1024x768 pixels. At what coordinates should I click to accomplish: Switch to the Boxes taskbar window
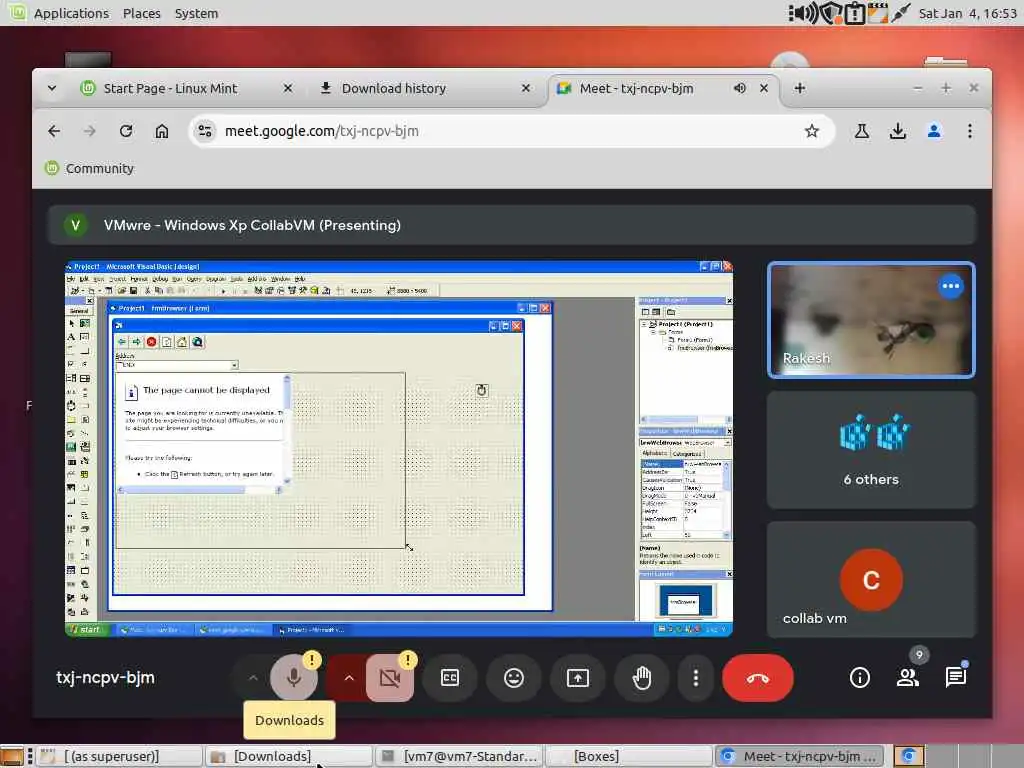(628, 756)
